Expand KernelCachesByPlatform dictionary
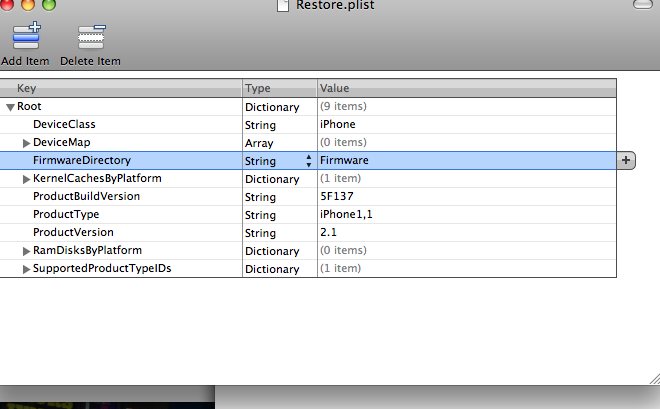 [26, 179]
